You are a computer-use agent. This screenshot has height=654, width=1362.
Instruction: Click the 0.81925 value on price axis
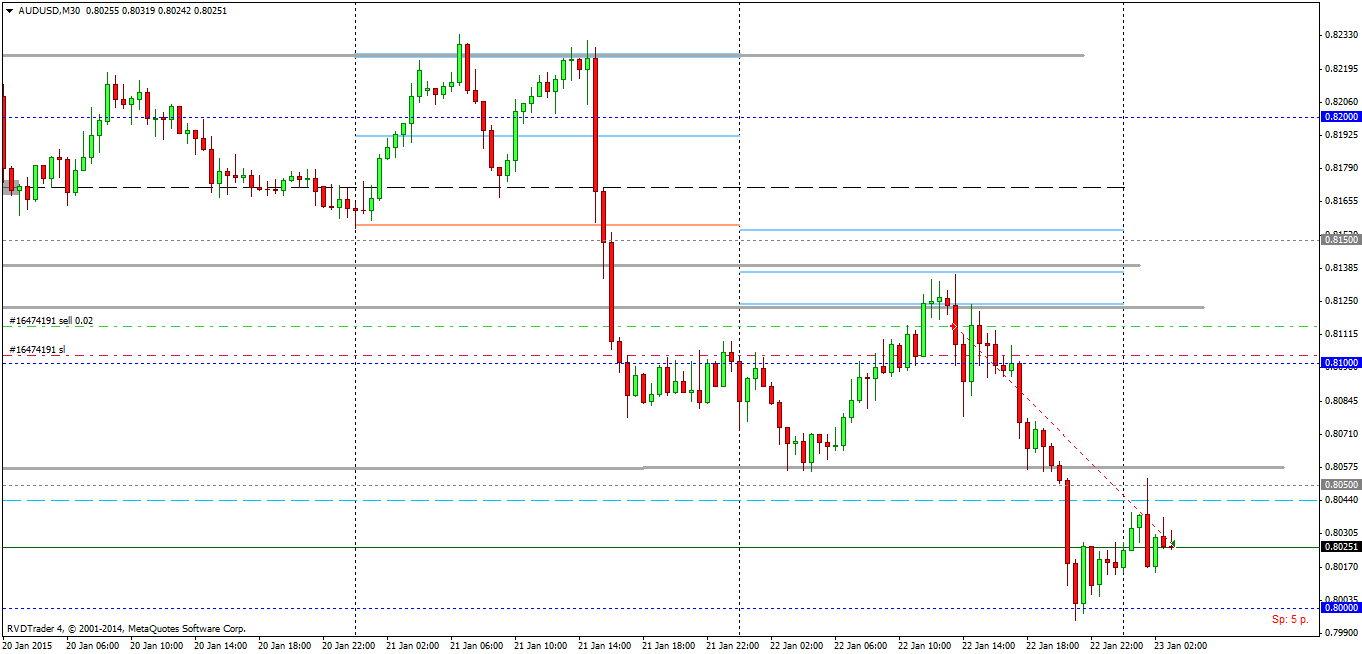click(x=1341, y=135)
